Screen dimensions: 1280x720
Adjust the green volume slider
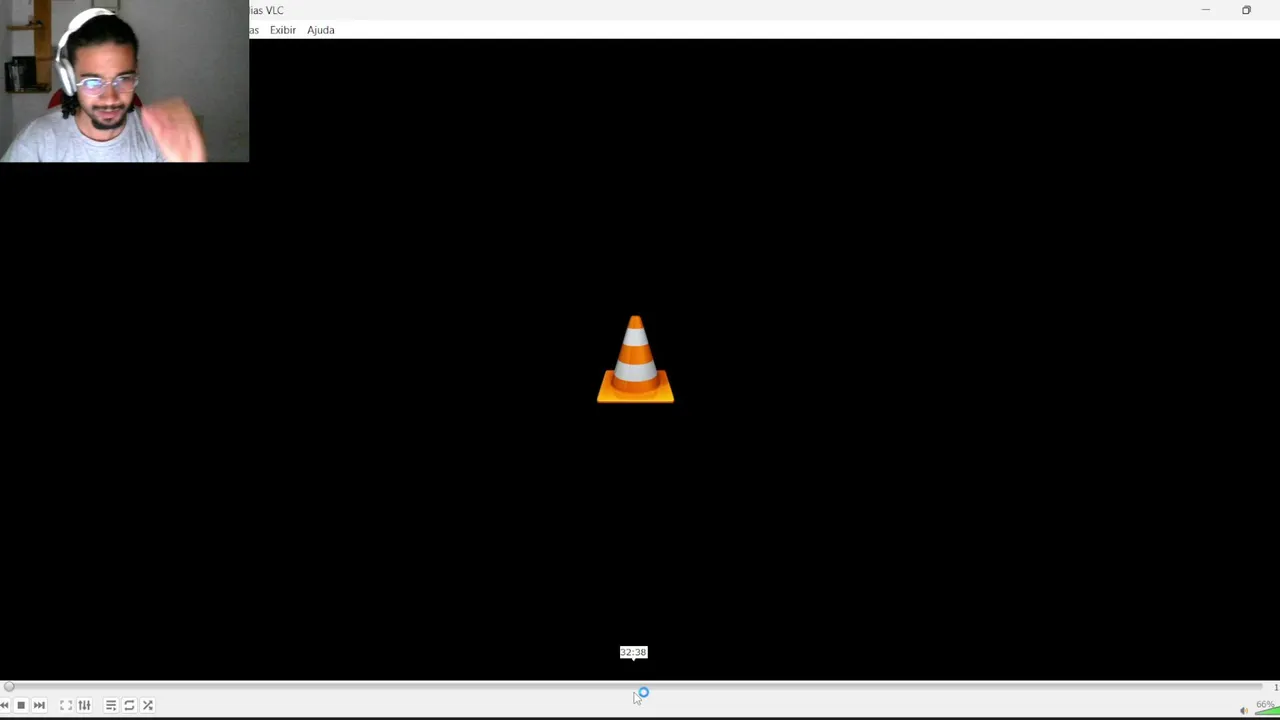click(1267, 710)
